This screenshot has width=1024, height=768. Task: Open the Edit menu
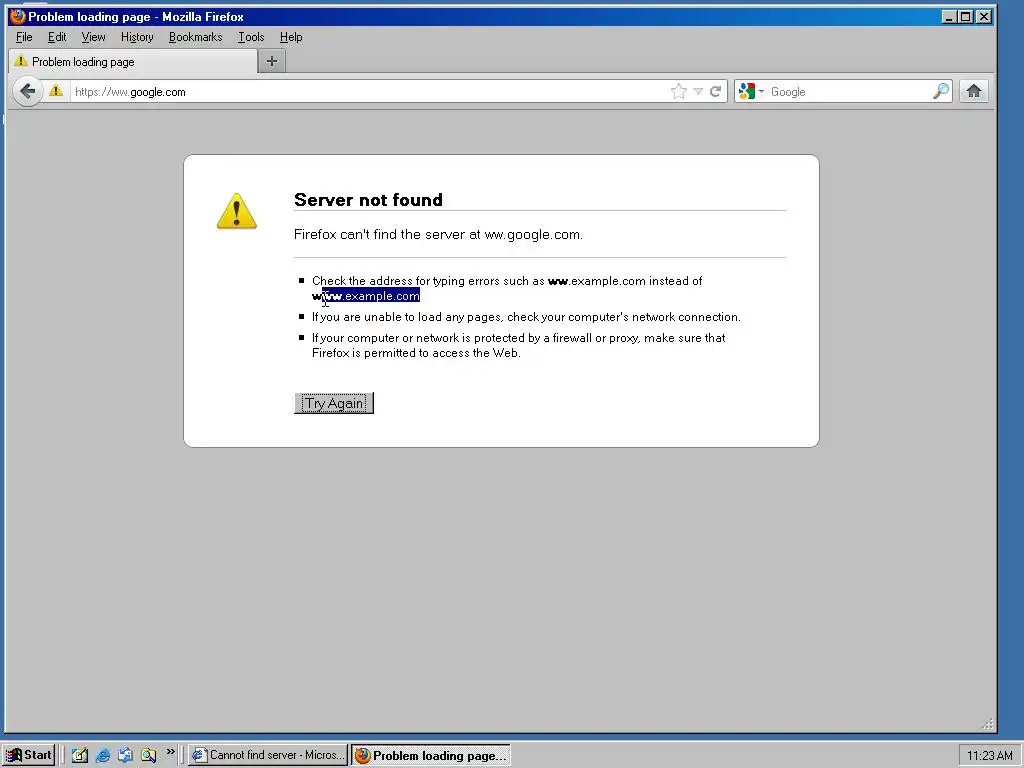[x=57, y=37]
